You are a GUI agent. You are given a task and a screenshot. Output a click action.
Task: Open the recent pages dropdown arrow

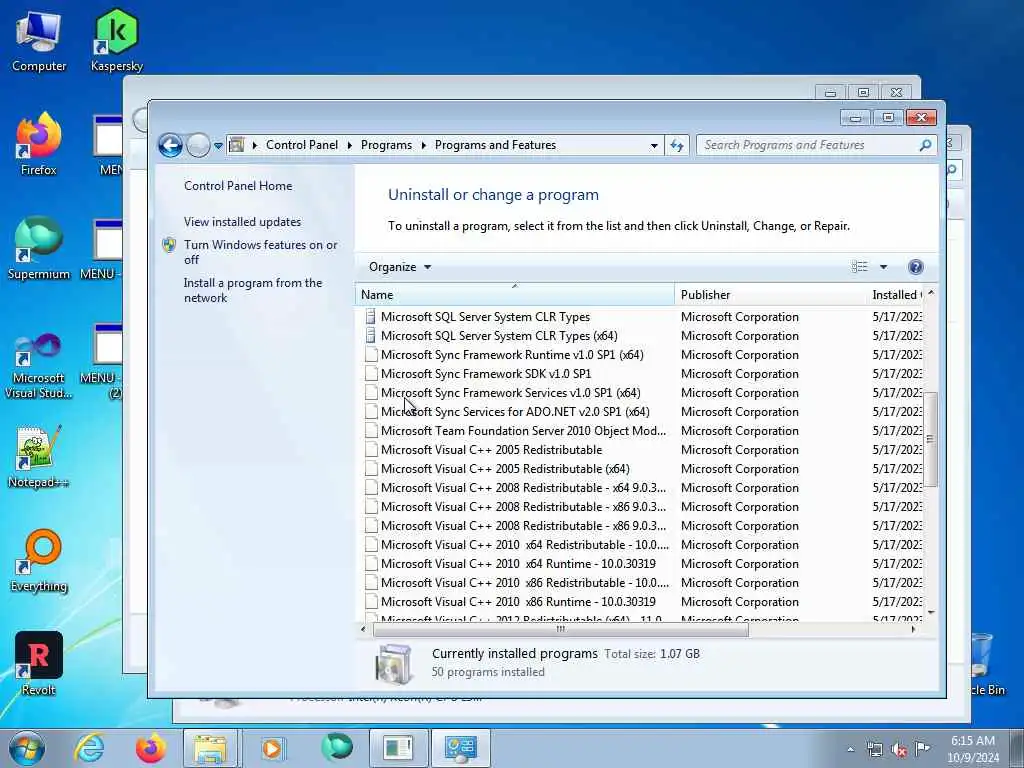pos(218,146)
